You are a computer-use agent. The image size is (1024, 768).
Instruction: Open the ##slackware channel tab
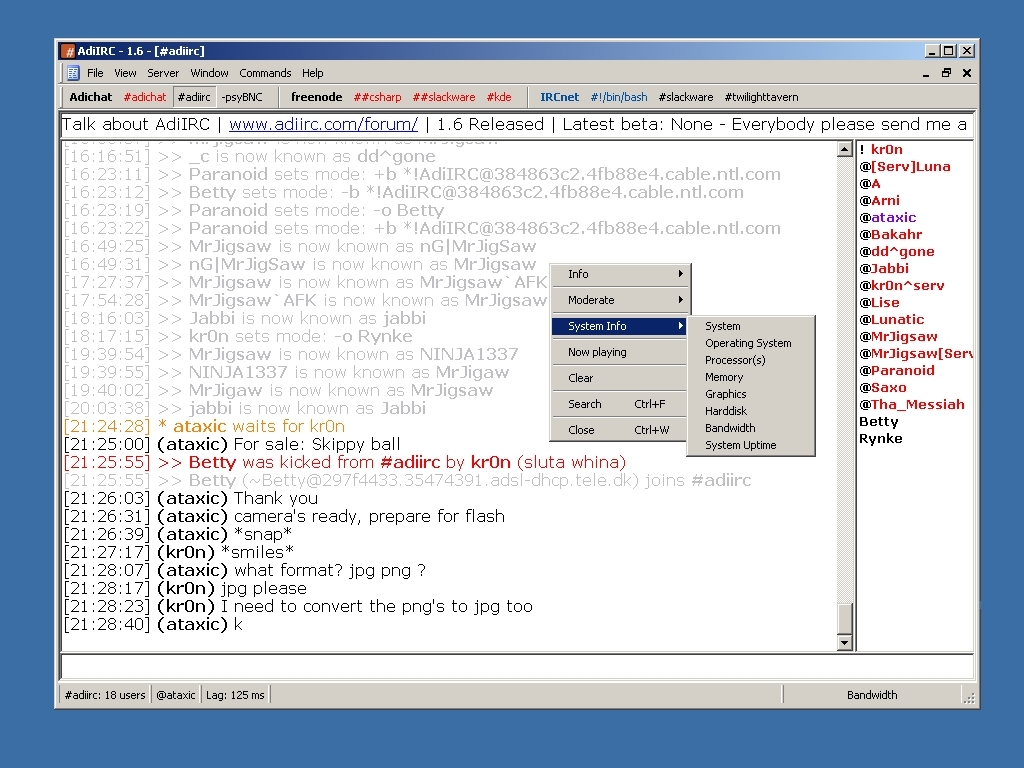[444, 97]
